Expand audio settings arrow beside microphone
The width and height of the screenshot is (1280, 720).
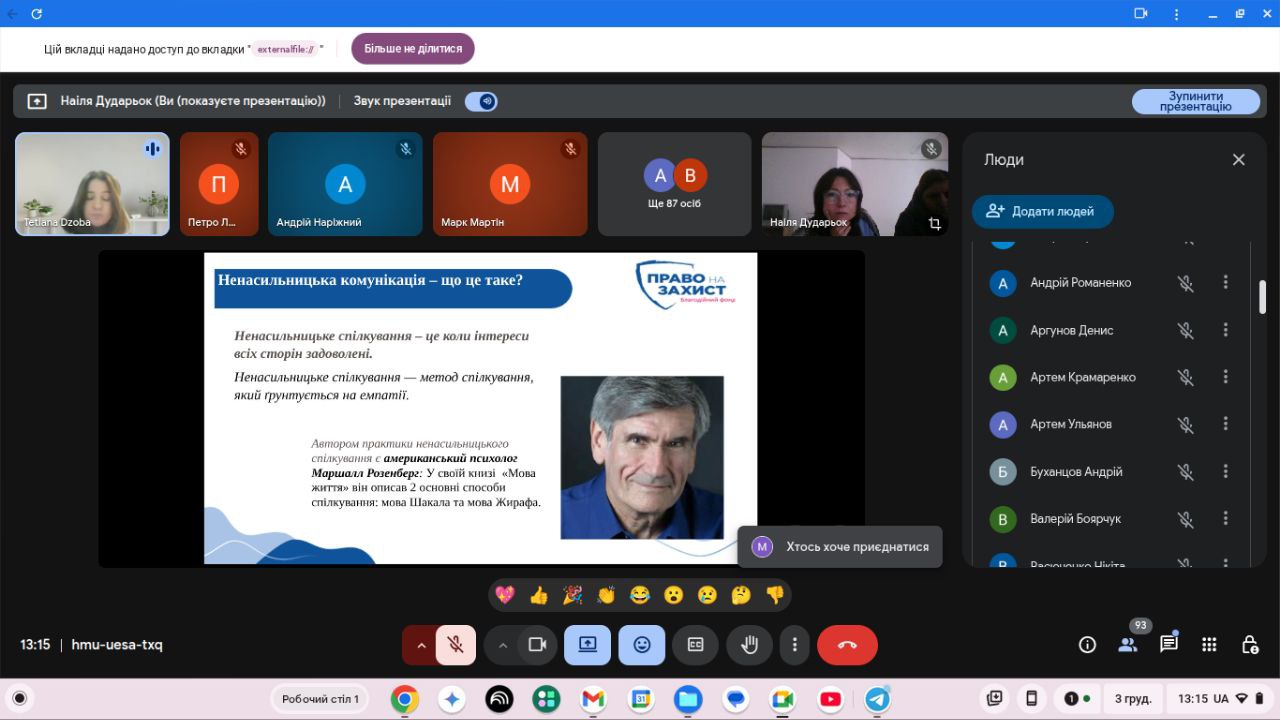coord(421,645)
